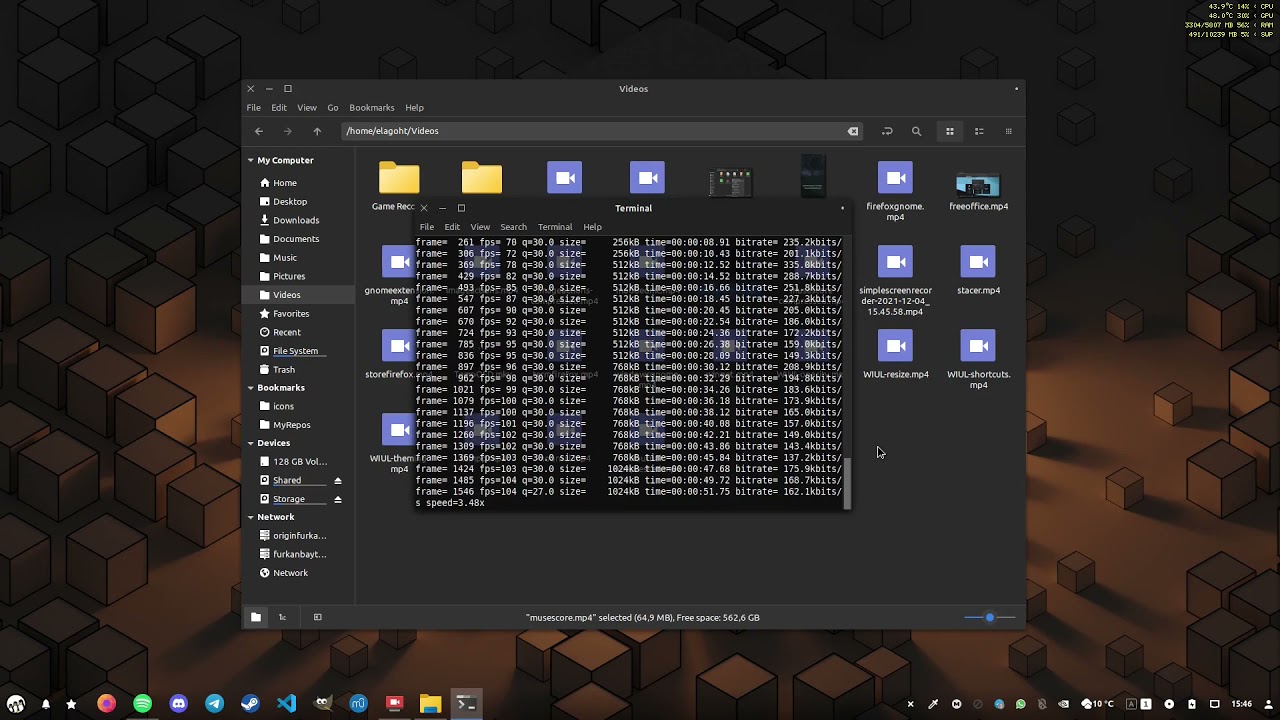The width and height of the screenshot is (1280, 720).
Task: Go up to the parent directory arrow
Action: (317, 131)
